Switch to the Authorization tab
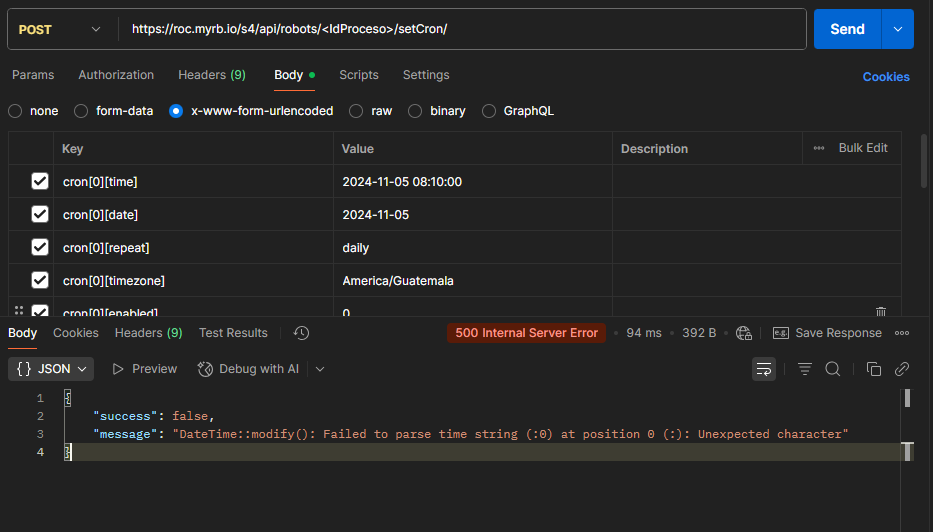 [x=116, y=75]
